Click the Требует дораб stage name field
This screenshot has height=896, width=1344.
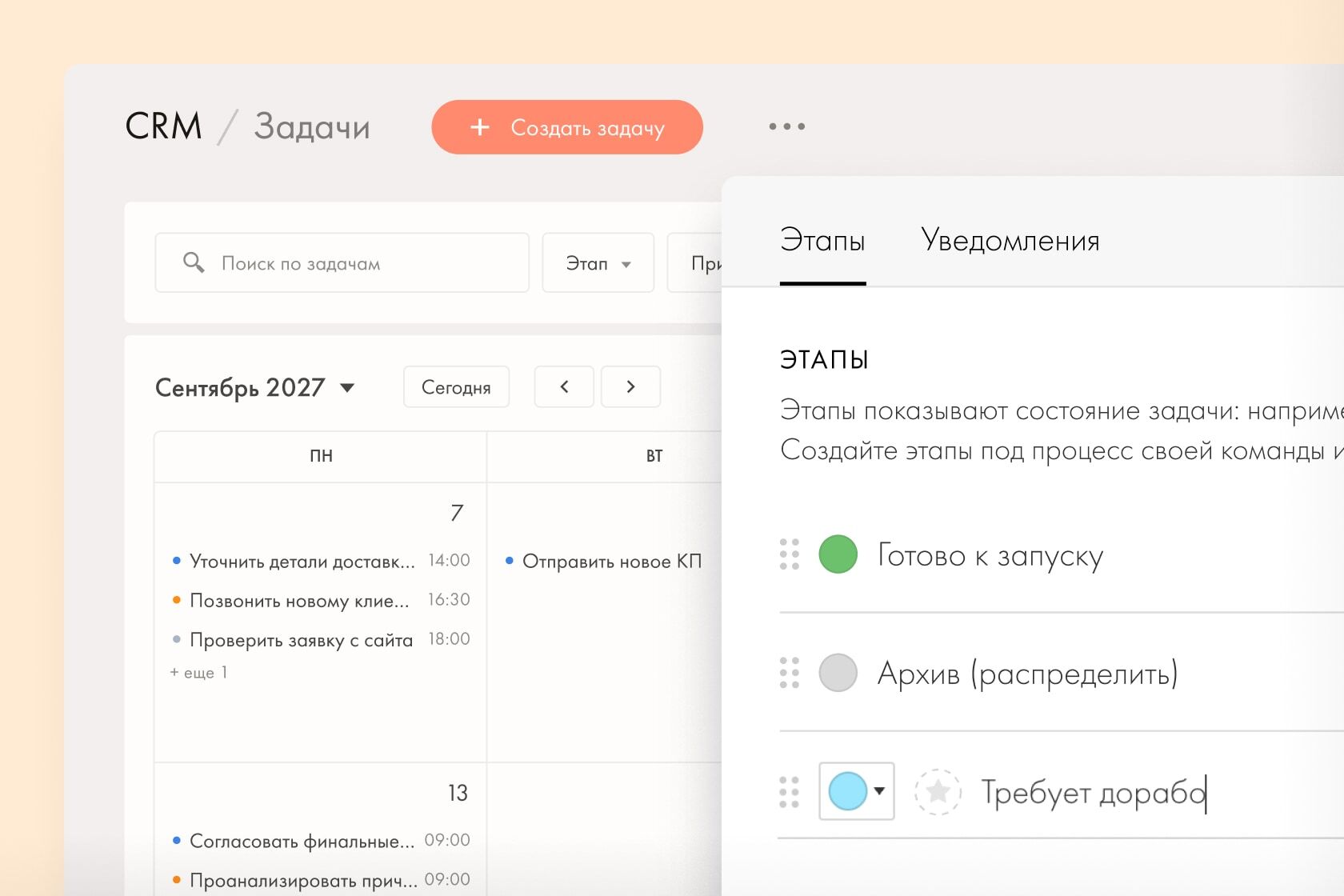coord(1094,793)
